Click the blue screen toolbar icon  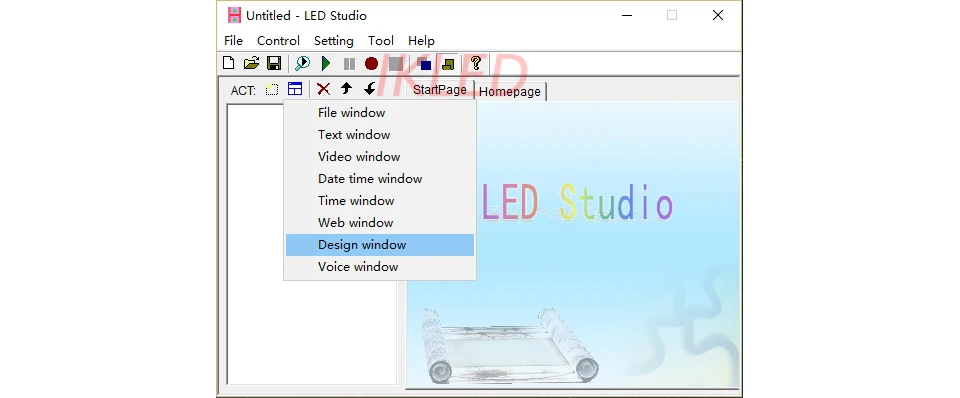424,63
